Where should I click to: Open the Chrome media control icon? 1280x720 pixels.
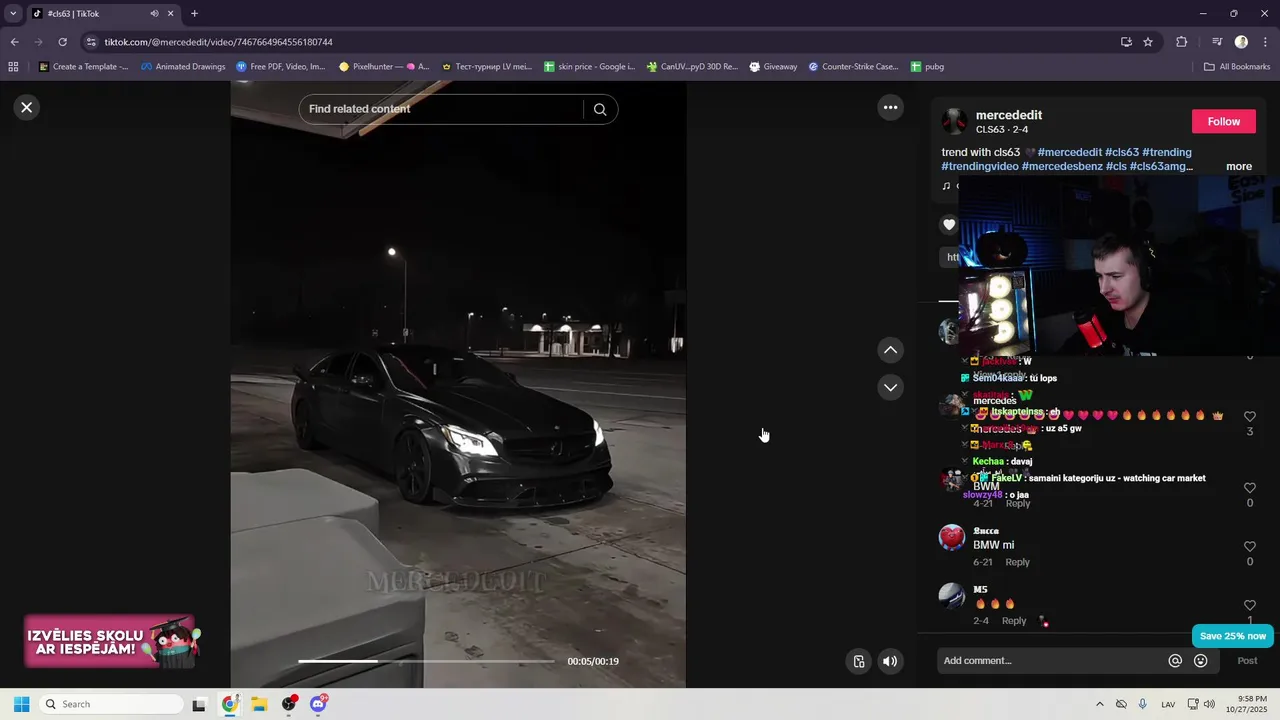pyautogui.click(x=1217, y=42)
